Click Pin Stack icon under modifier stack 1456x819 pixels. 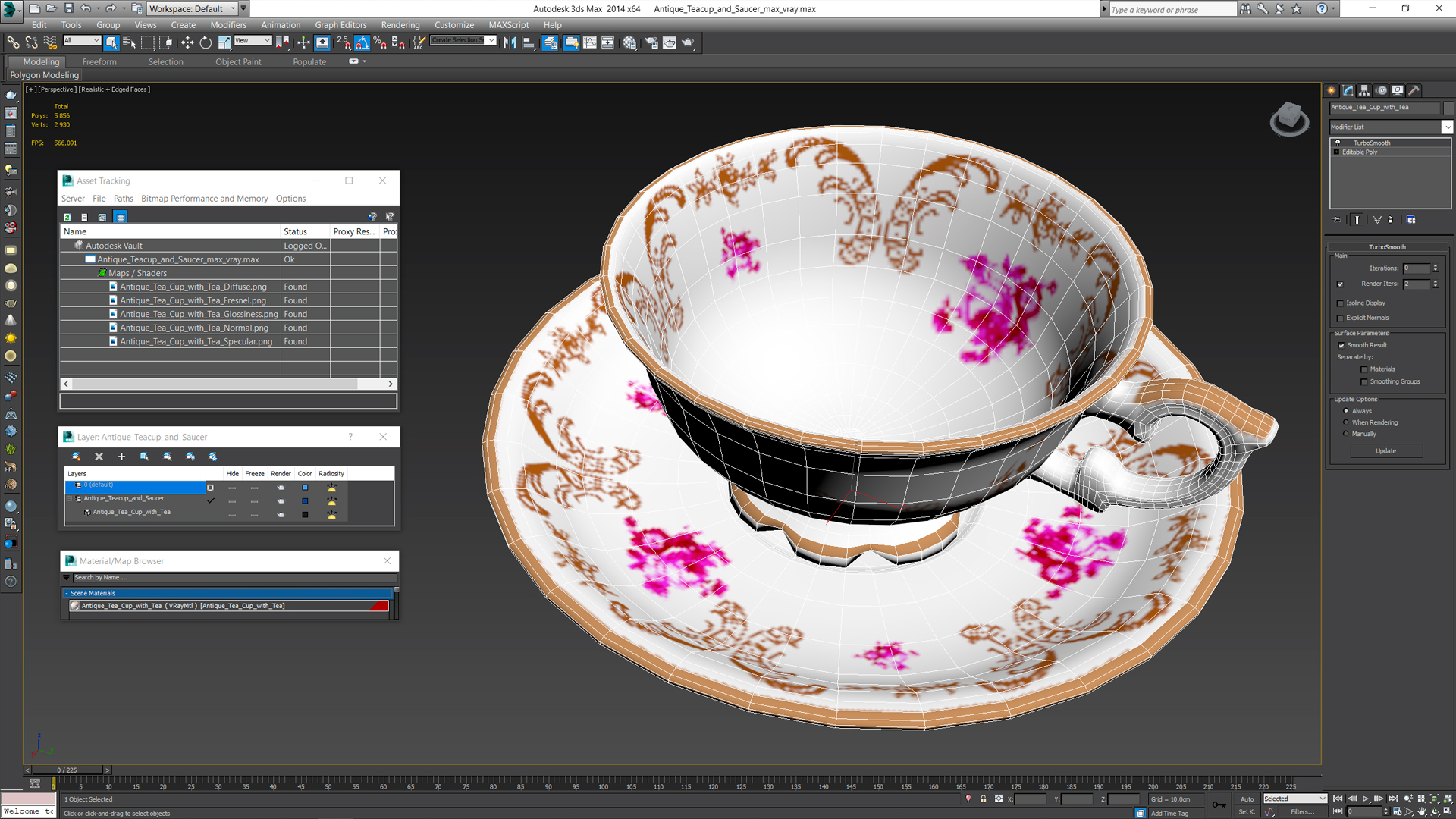click(1337, 220)
